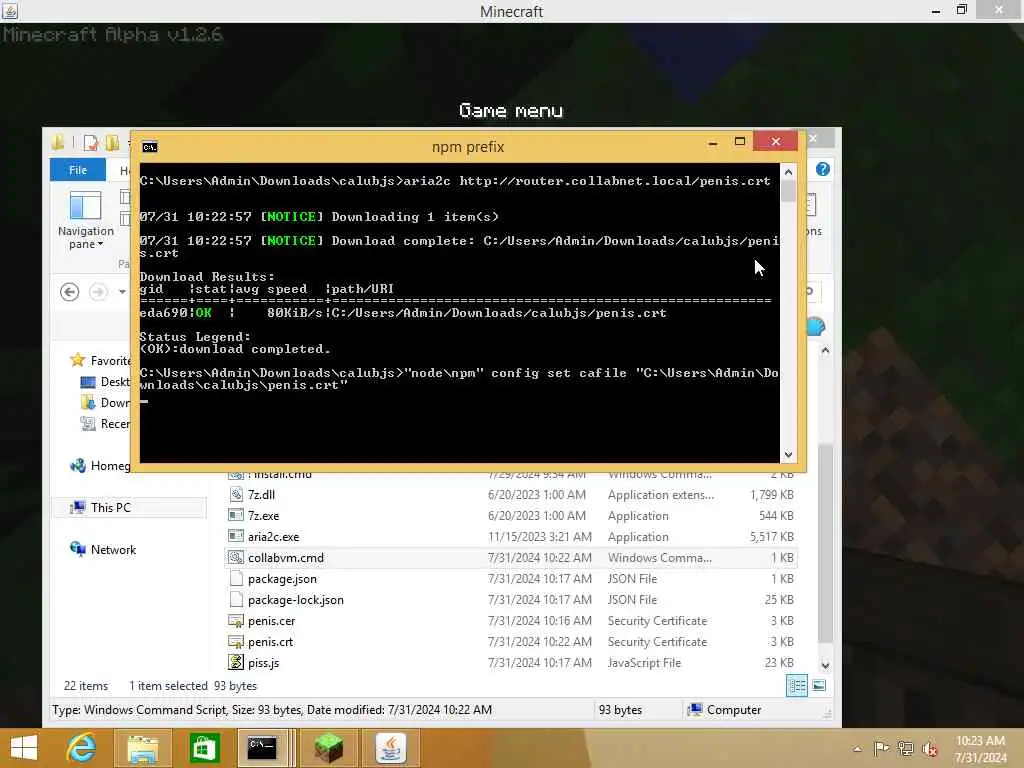
Task: Select the package-lock.json file icon
Action: coord(236,600)
